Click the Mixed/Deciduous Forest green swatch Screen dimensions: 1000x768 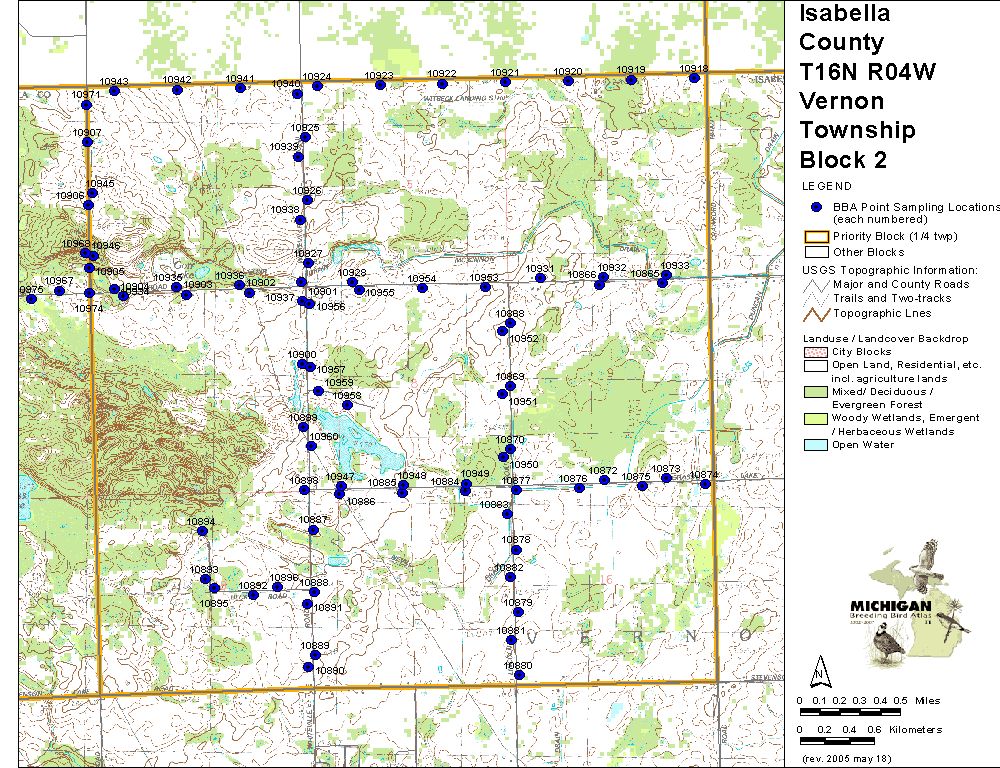coord(816,392)
